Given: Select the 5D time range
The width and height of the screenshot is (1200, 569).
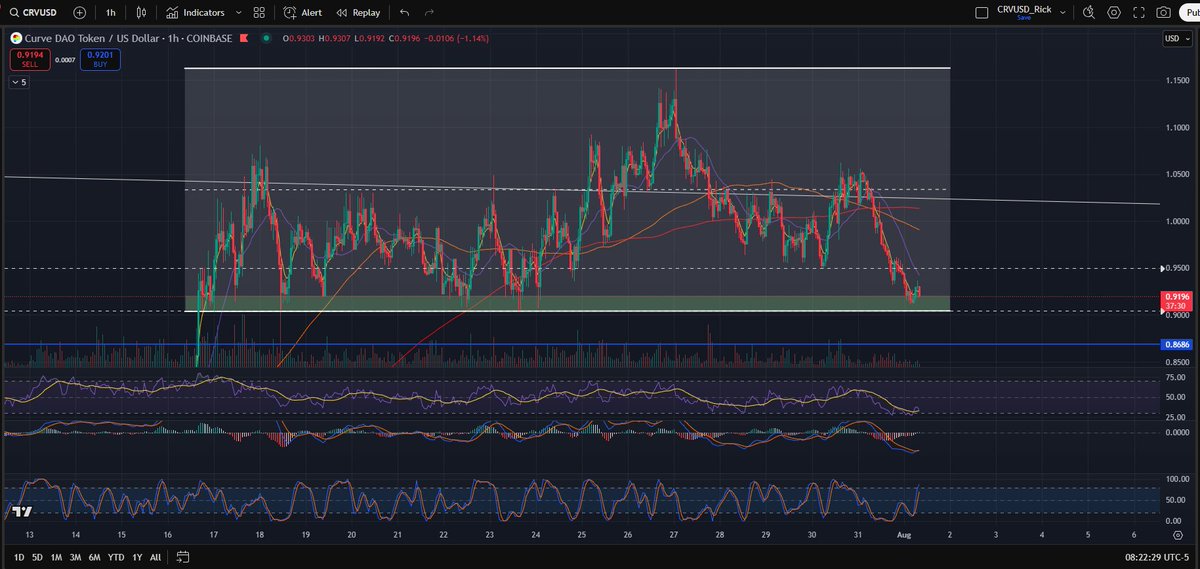Looking at the screenshot, I should pyautogui.click(x=38, y=556).
